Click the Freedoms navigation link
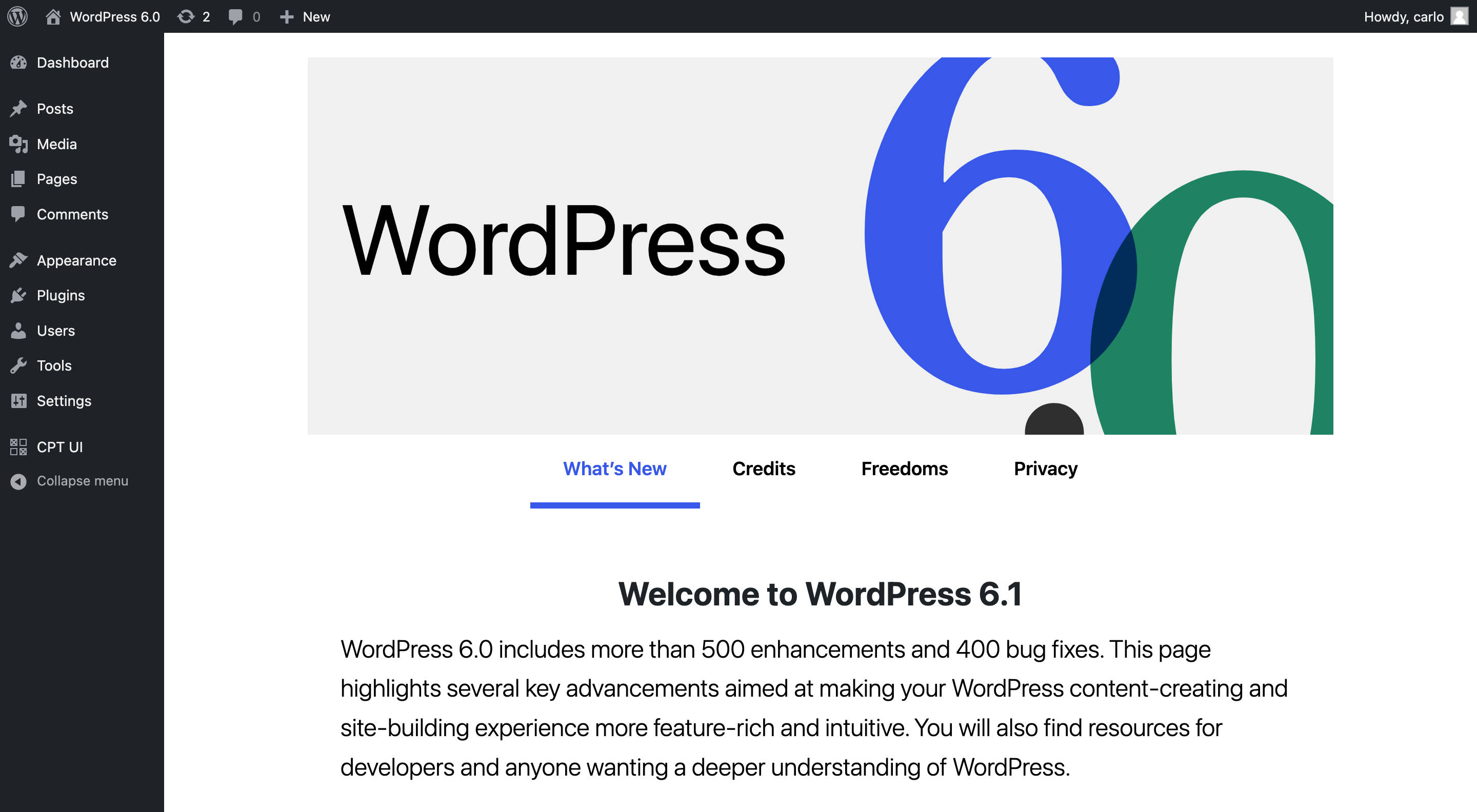 click(905, 467)
